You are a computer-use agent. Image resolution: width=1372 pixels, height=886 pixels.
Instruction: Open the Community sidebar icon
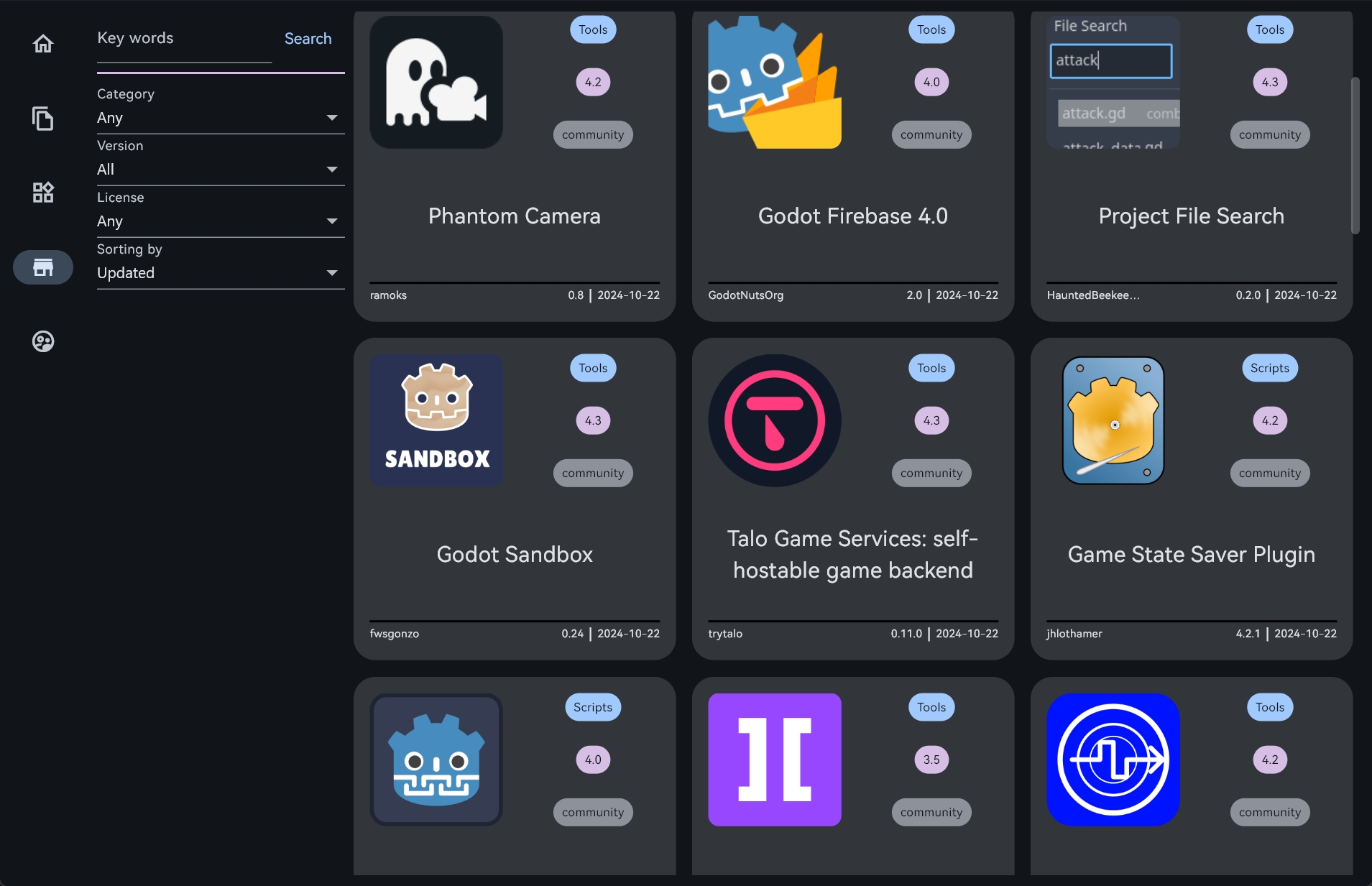[x=43, y=341]
